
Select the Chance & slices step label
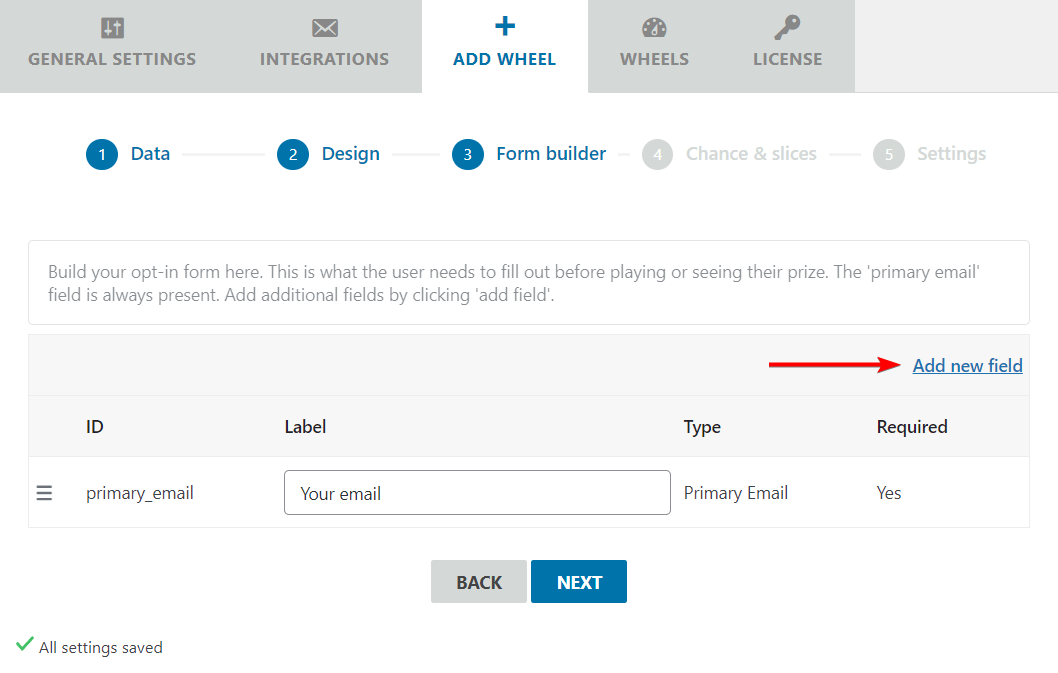751,154
